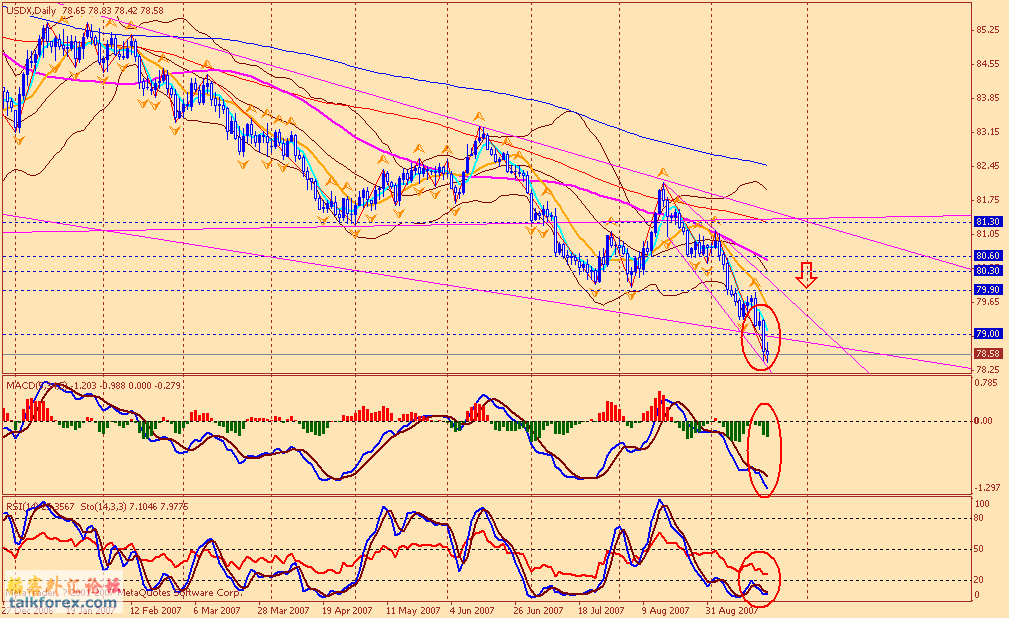This screenshot has height=618, width=1009.
Task: Click the 83.15 price scale value
Action: 988,132
